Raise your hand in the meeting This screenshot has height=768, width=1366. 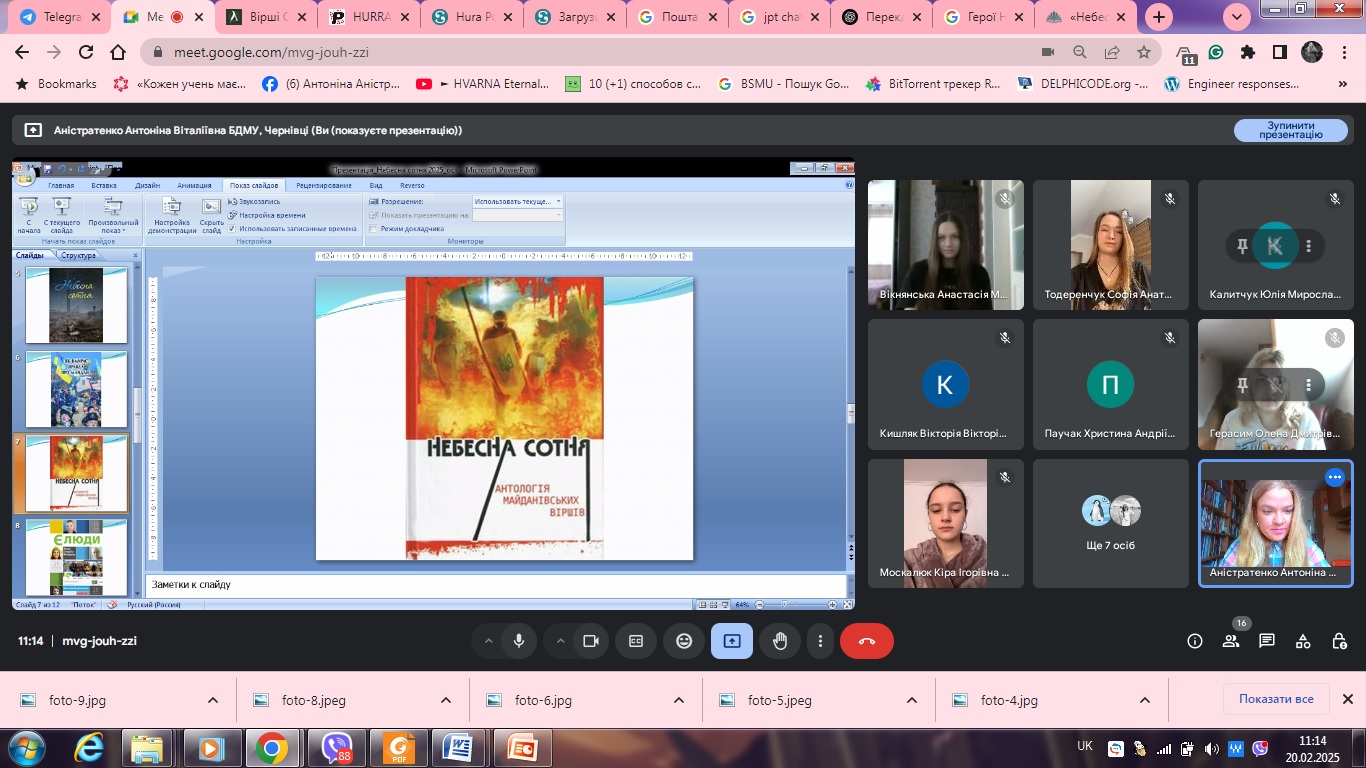pos(780,641)
